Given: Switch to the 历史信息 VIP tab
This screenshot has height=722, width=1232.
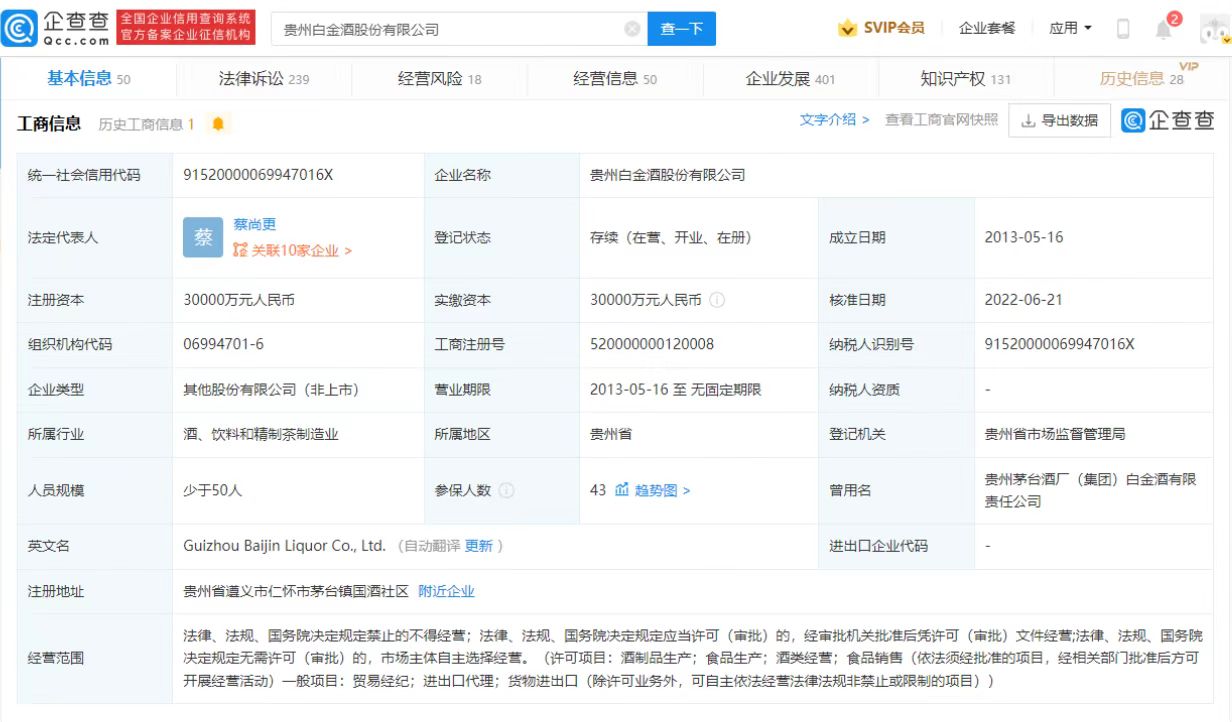Looking at the screenshot, I should pos(1142,78).
